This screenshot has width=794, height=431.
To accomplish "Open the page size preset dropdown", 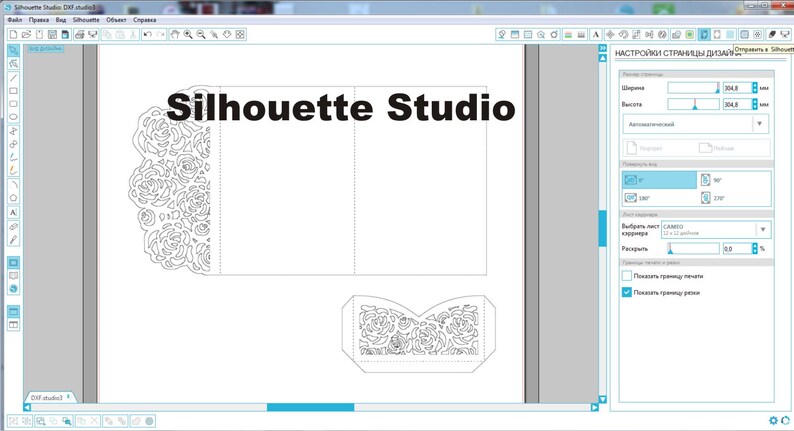I will [x=696, y=124].
